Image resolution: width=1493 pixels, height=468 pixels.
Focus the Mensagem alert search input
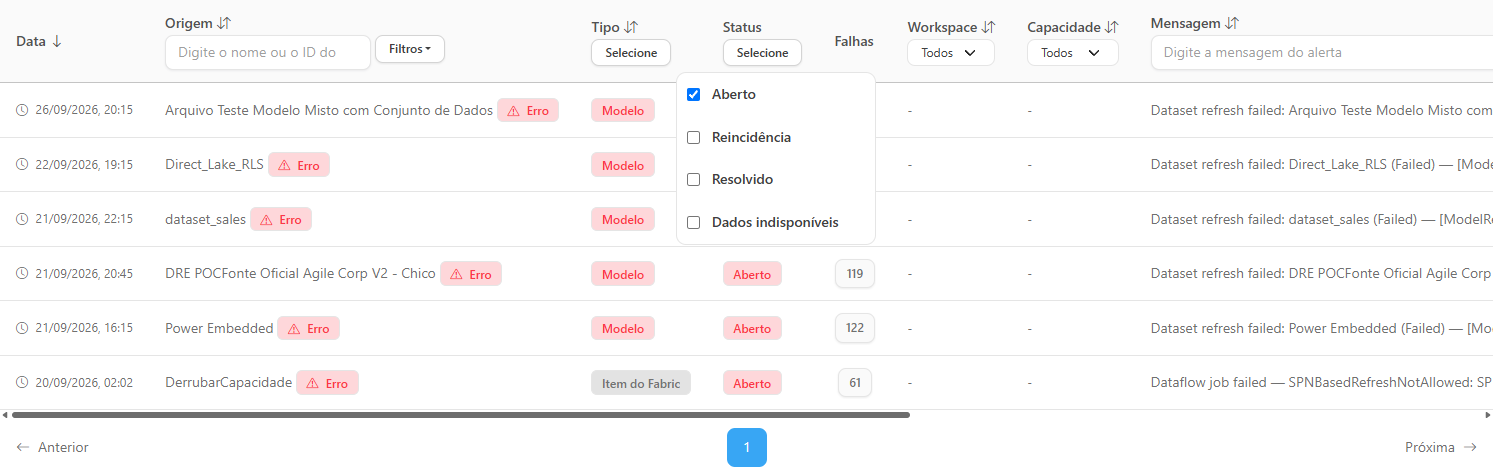pos(1321,52)
